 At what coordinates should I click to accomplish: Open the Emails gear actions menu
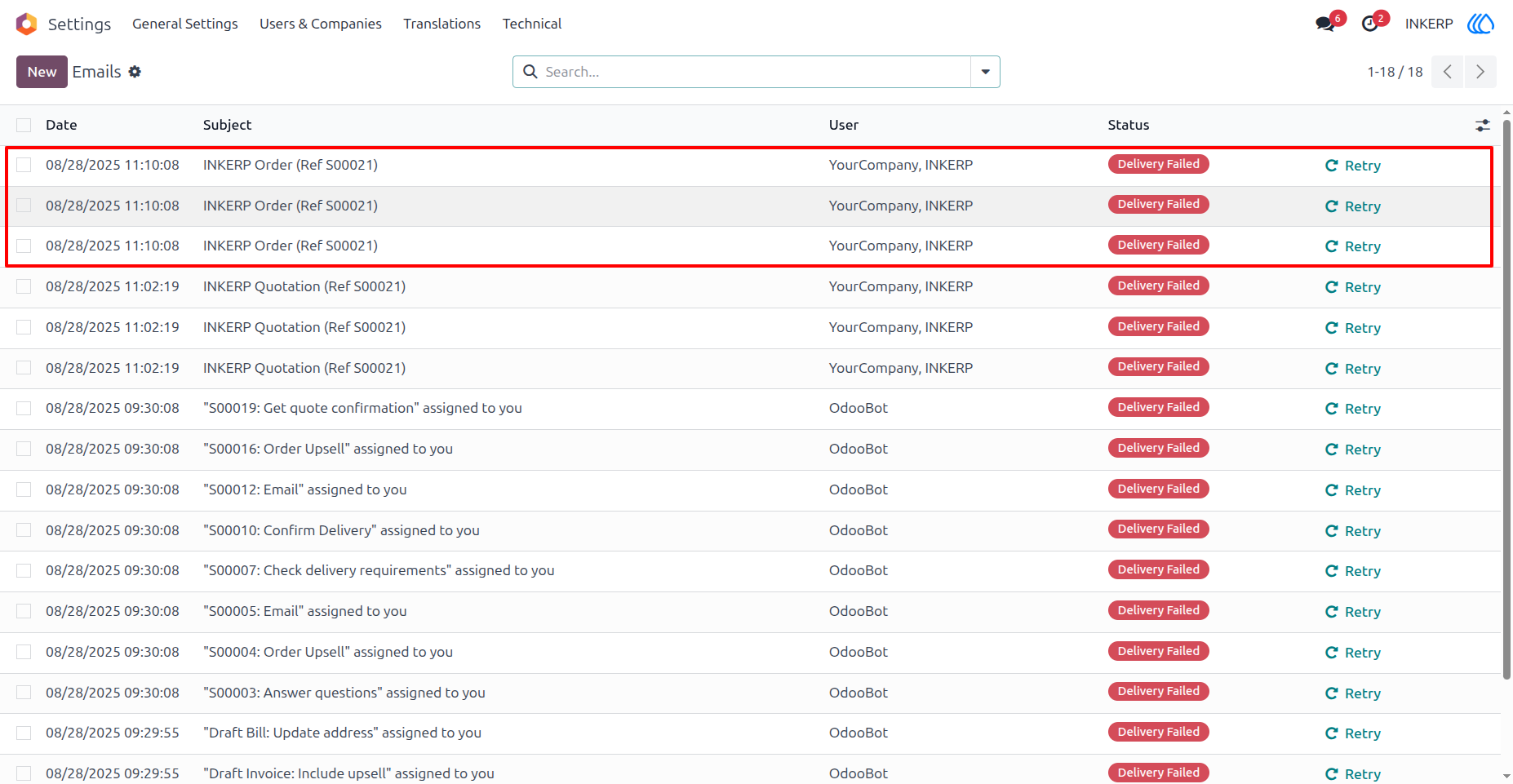tap(135, 72)
